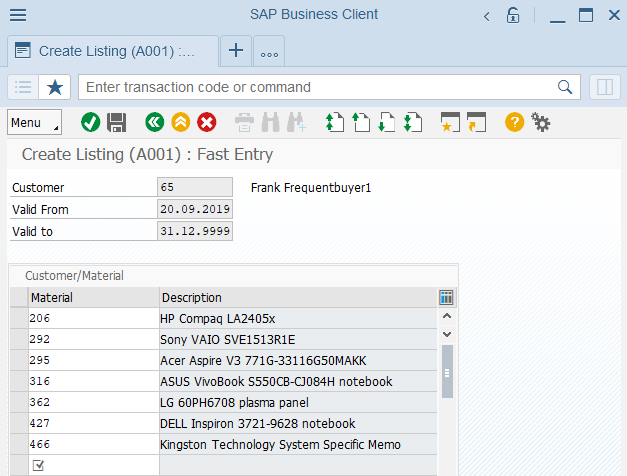Select the Material column header
627x476 pixels.
click(x=94, y=298)
